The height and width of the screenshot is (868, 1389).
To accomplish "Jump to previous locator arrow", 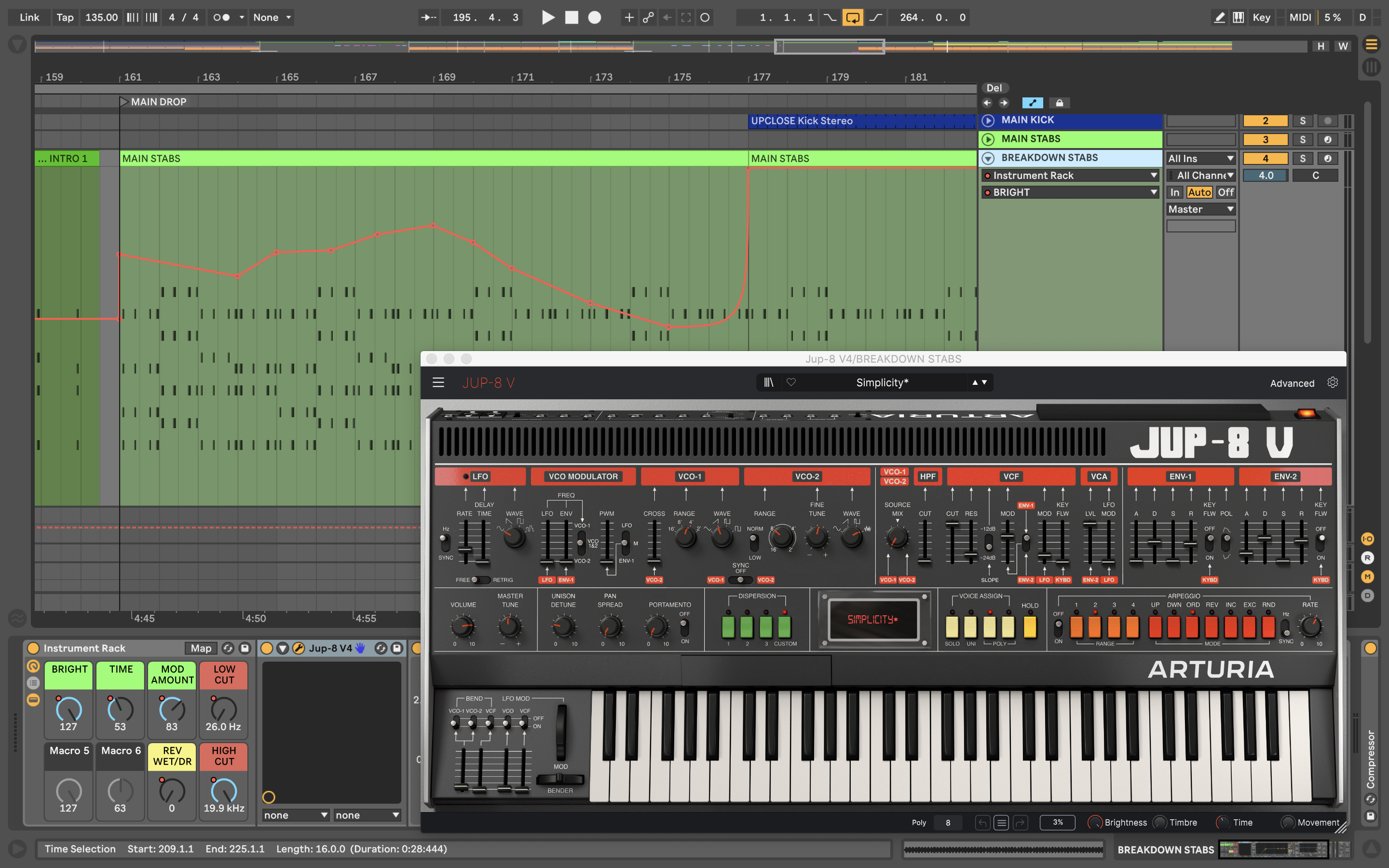I will pos(987,103).
